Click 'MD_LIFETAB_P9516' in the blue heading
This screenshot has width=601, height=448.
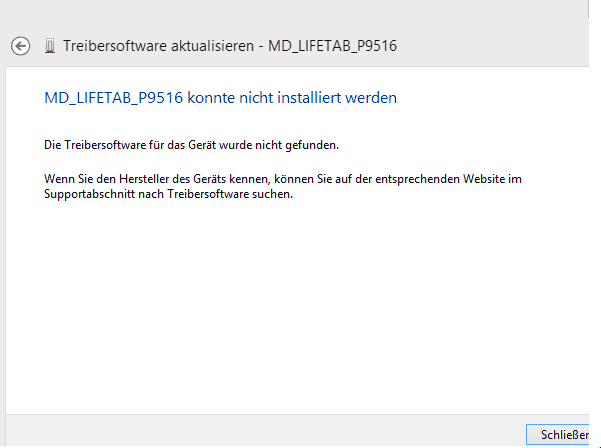pos(113,98)
